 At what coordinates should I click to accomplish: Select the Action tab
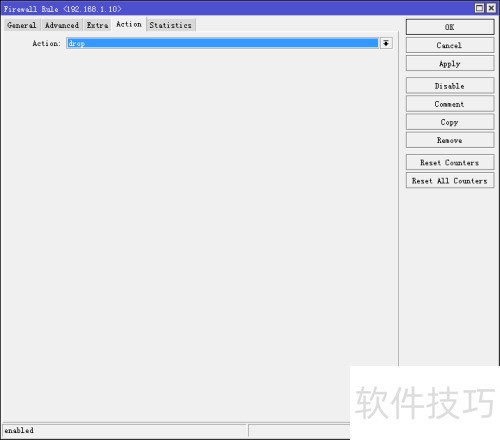(129, 24)
